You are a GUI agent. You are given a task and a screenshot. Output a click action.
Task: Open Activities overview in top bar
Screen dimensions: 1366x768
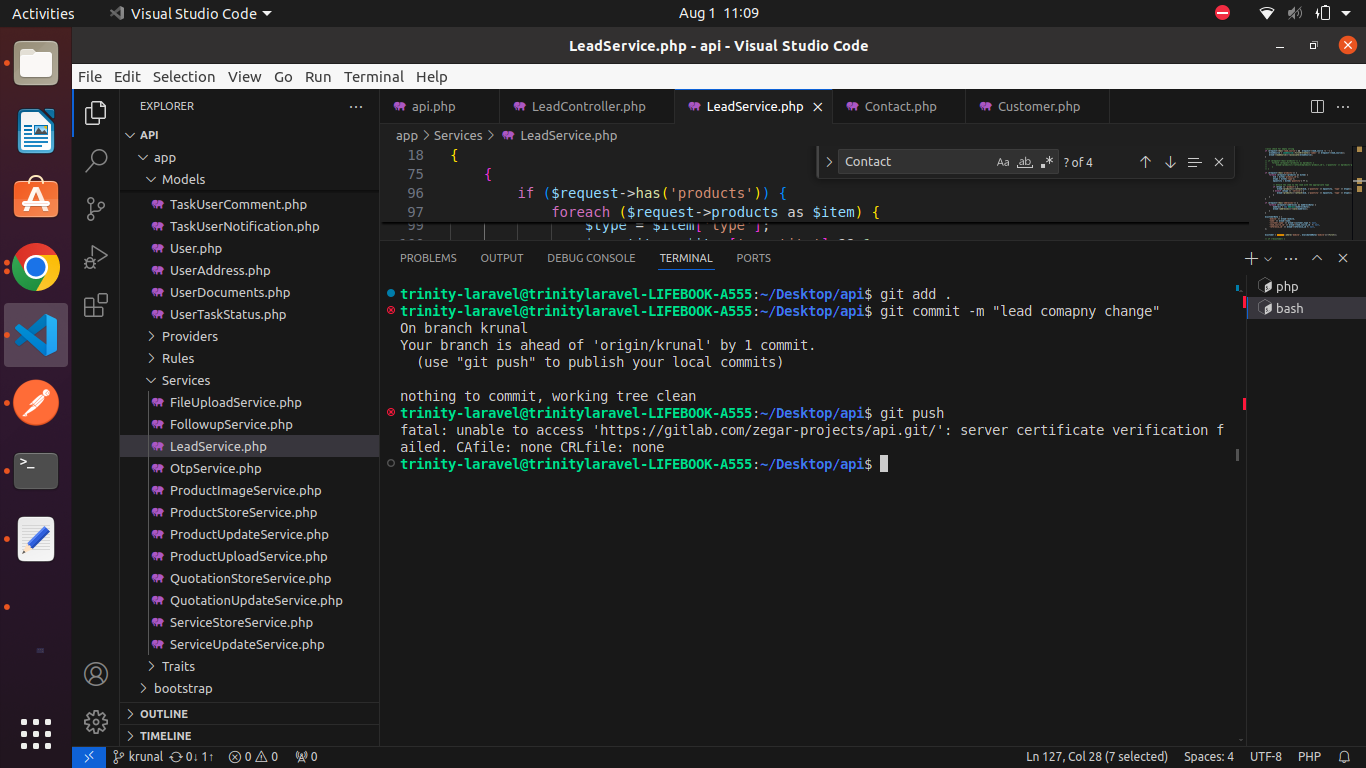pyautogui.click(x=43, y=14)
